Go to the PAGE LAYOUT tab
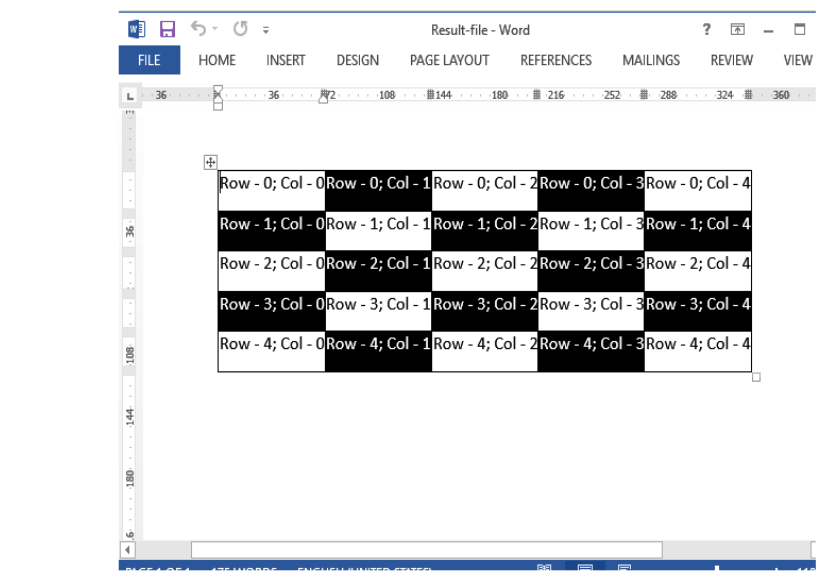This screenshot has height=584, width=836. coord(449,60)
